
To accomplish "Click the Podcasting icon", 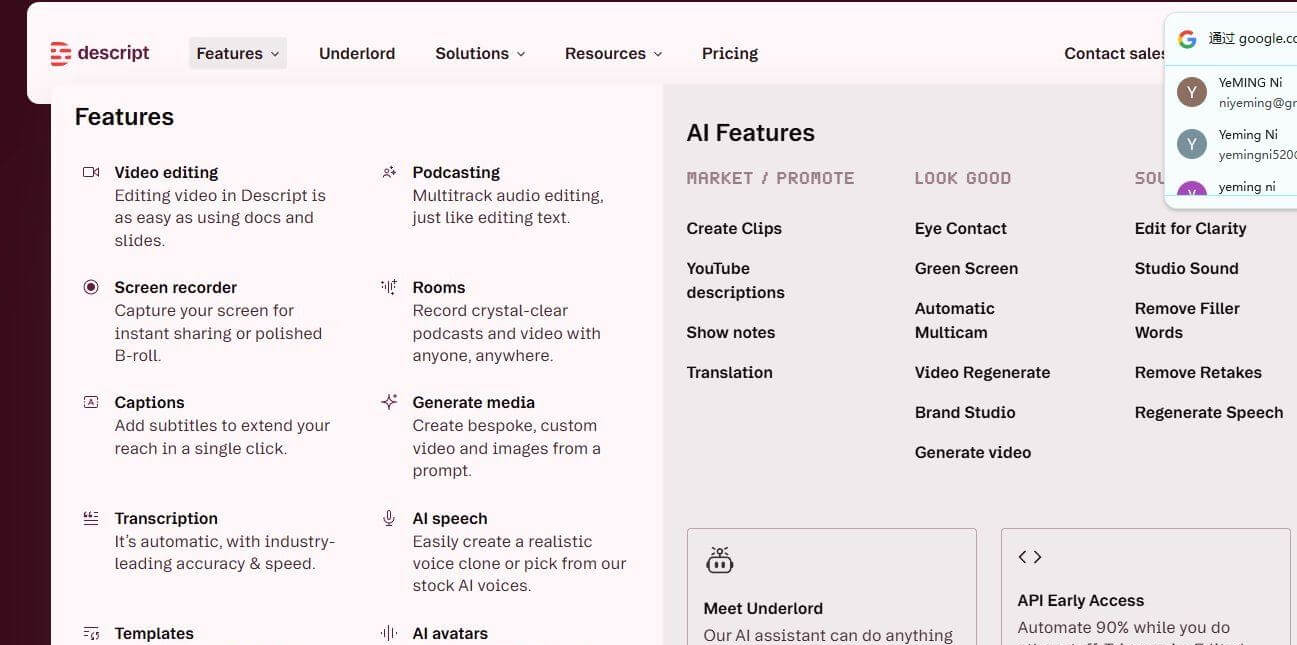I will tap(389, 172).
